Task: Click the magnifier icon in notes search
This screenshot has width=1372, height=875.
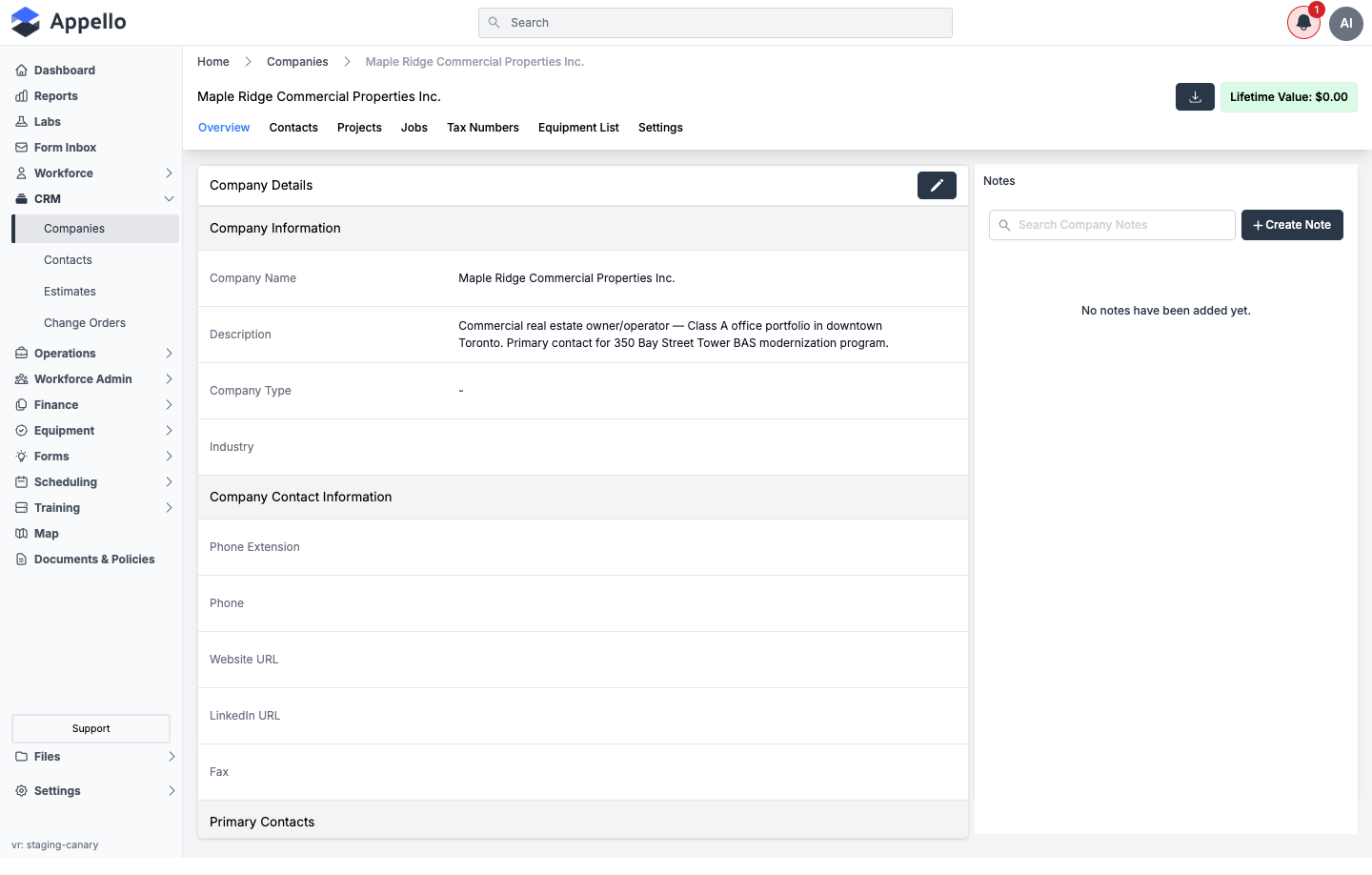Action: click(x=1004, y=225)
